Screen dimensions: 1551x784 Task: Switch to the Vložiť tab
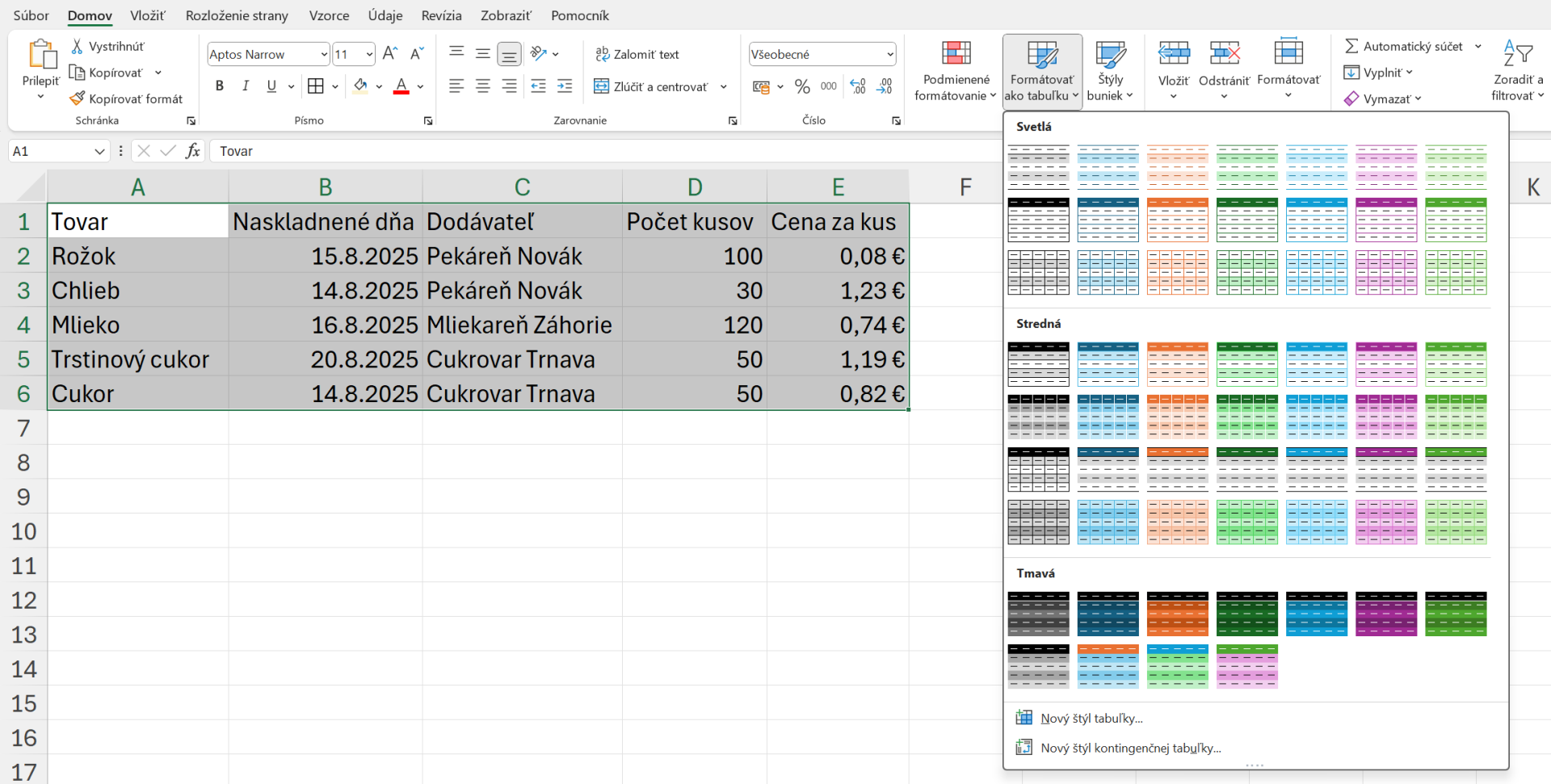tap(147, 15)
